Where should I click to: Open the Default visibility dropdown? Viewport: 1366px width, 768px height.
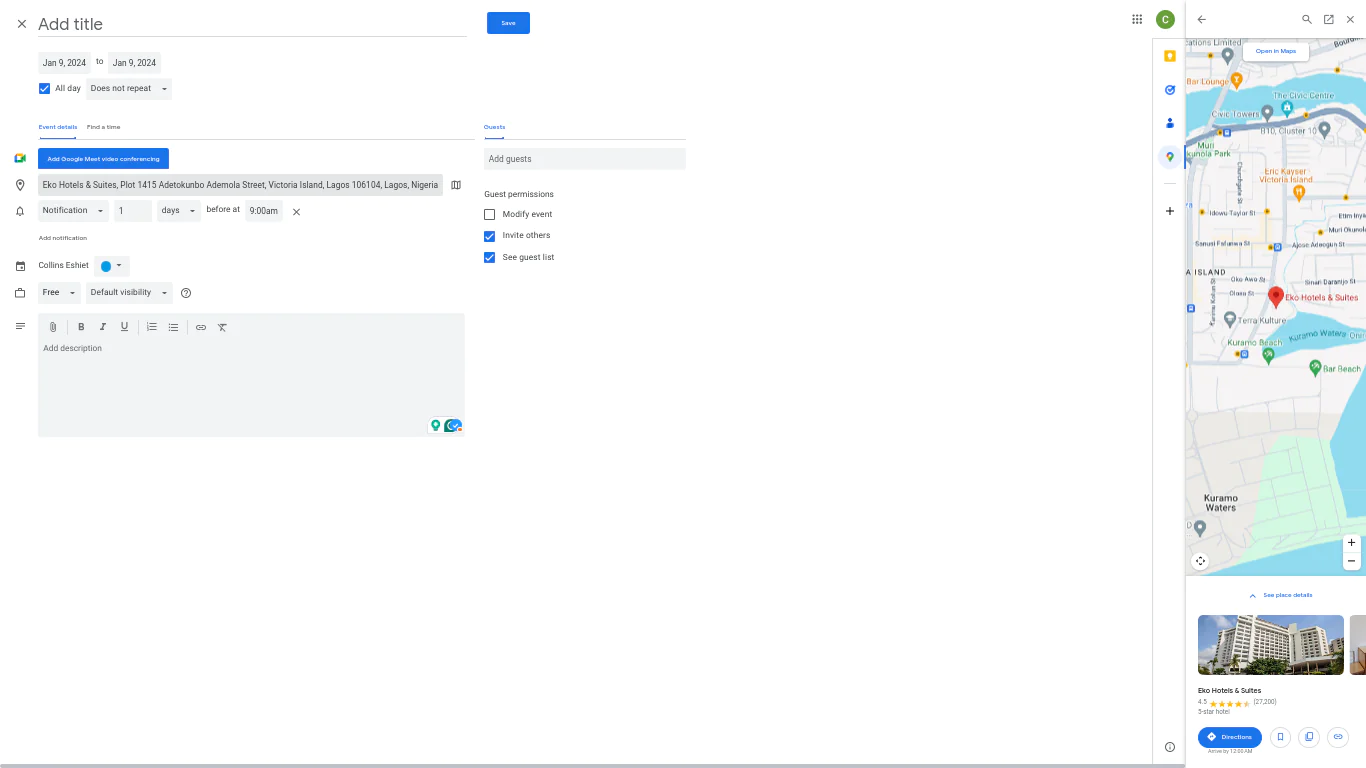tap(129, 293)
